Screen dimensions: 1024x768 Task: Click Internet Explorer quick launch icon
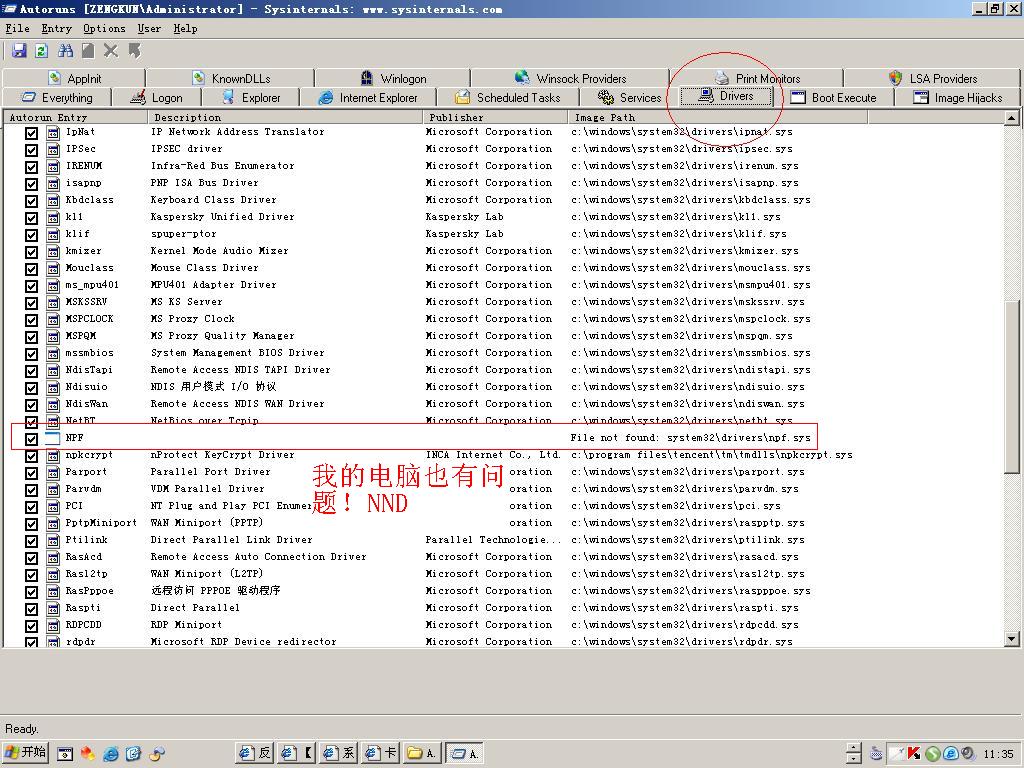pyautogui.click(x=110, y=754)
